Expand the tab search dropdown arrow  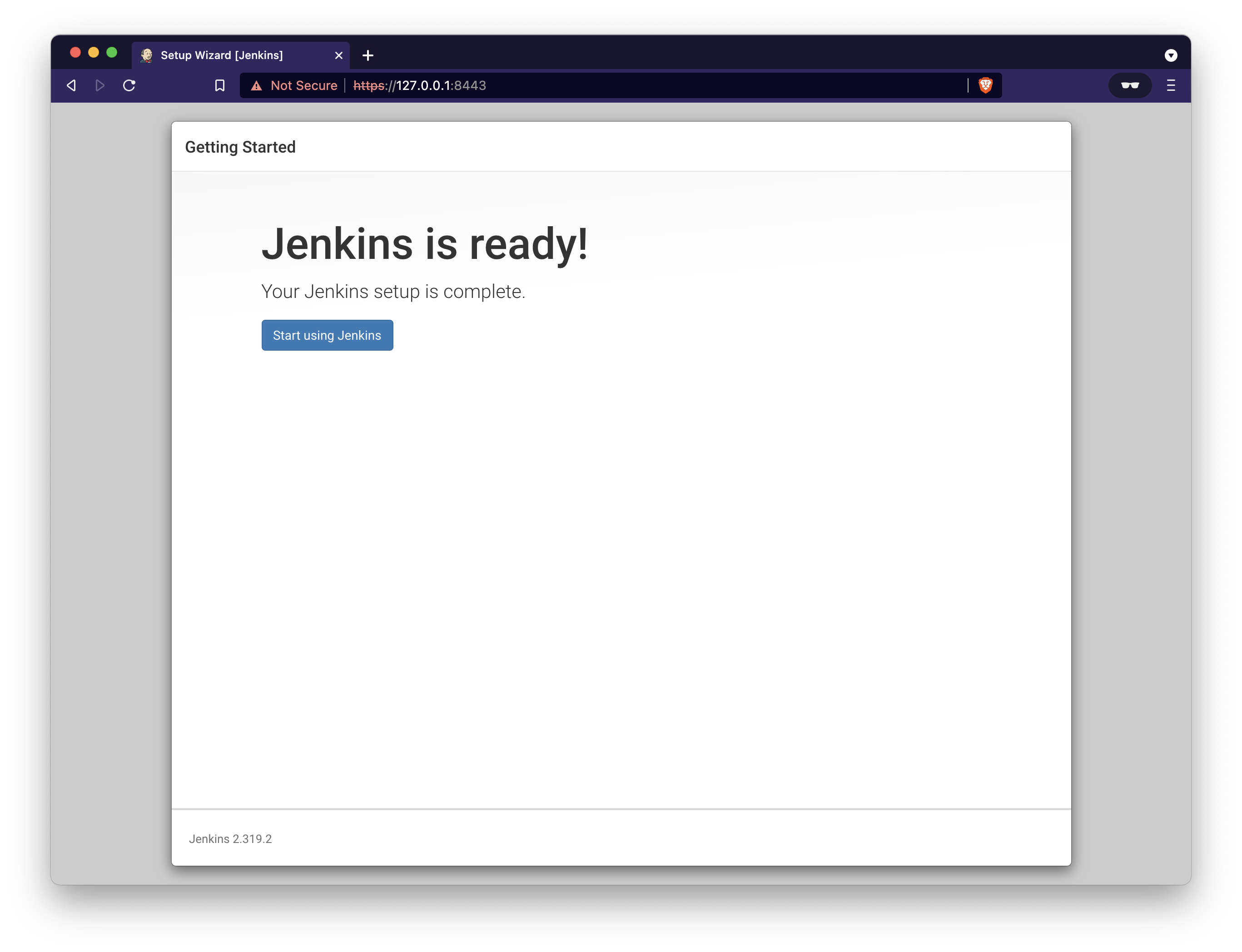point(1171,55)
